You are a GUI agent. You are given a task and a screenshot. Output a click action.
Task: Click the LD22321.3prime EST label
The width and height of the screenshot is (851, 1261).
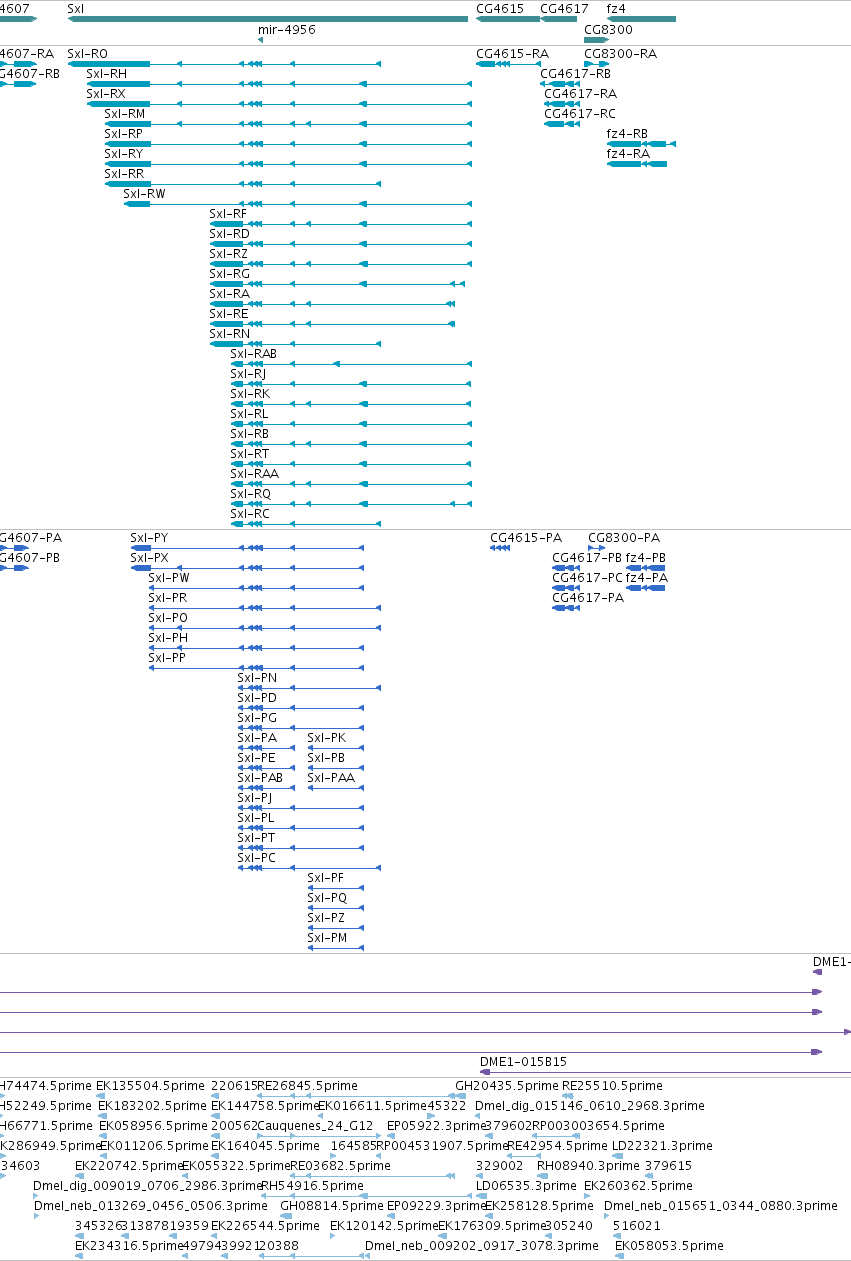[662, 1146]
